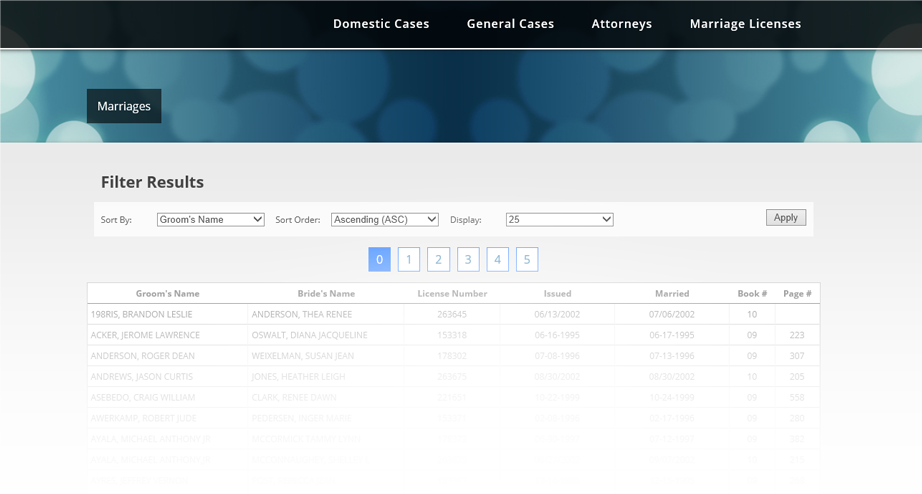Switch to results page 4

point(497,259)
